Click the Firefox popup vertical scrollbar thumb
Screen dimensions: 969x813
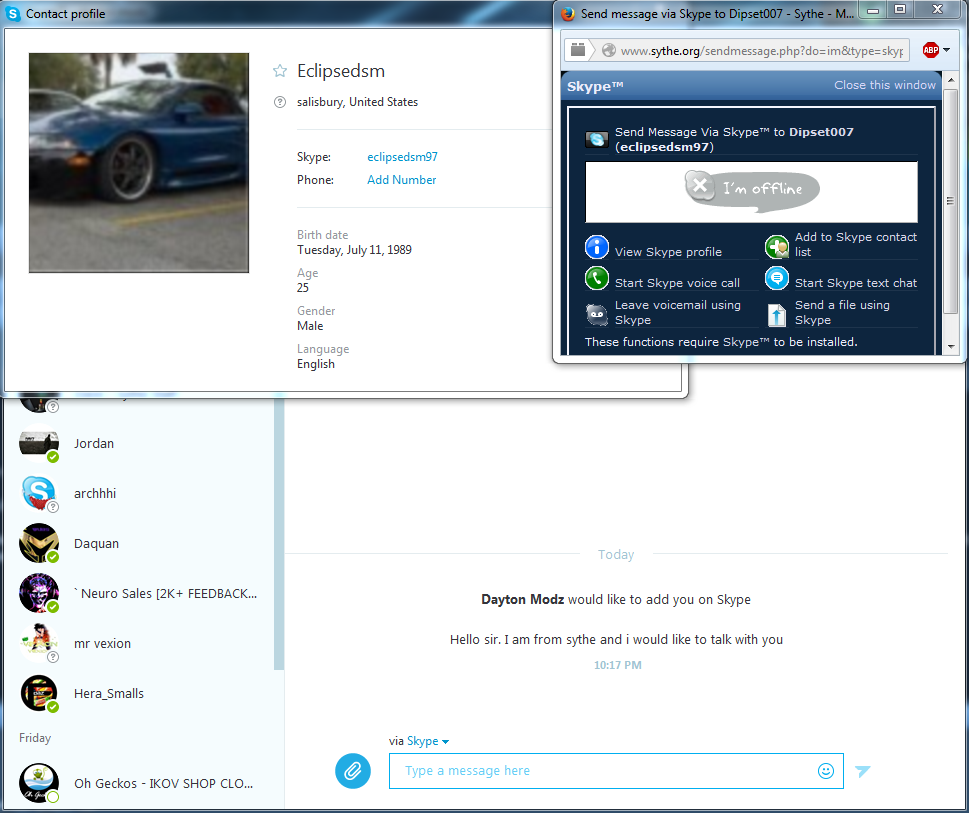(x=950, y=201)
